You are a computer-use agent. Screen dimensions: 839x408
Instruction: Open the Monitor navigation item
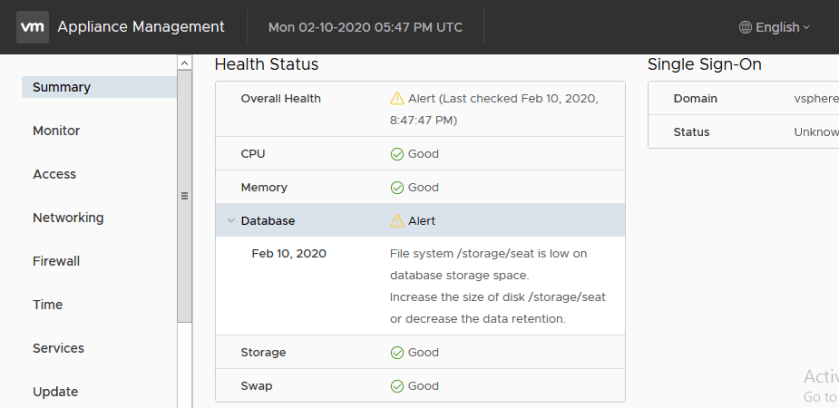[x=56, y=131]
